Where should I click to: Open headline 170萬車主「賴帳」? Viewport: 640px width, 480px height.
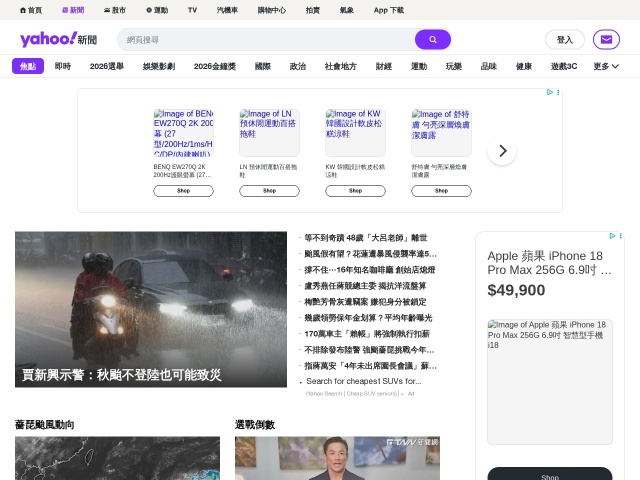(x=367, y=334)
